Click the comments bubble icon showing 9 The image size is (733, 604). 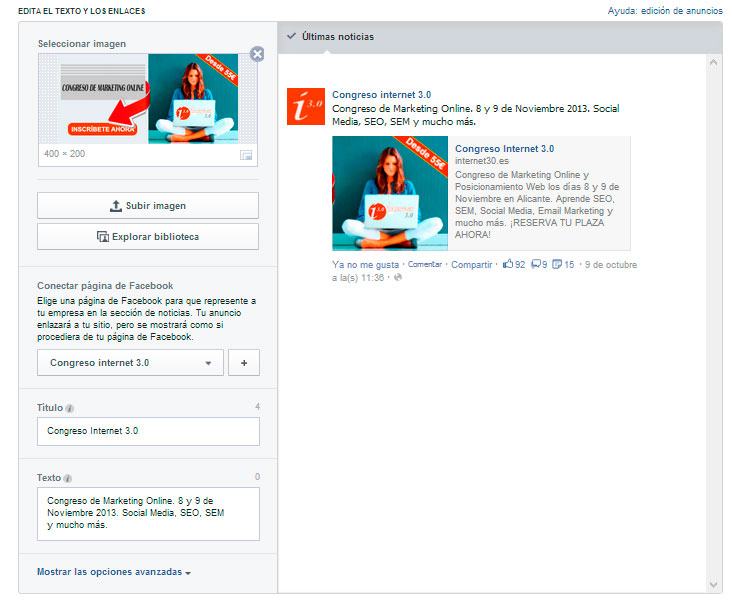[x=536, y=265]
